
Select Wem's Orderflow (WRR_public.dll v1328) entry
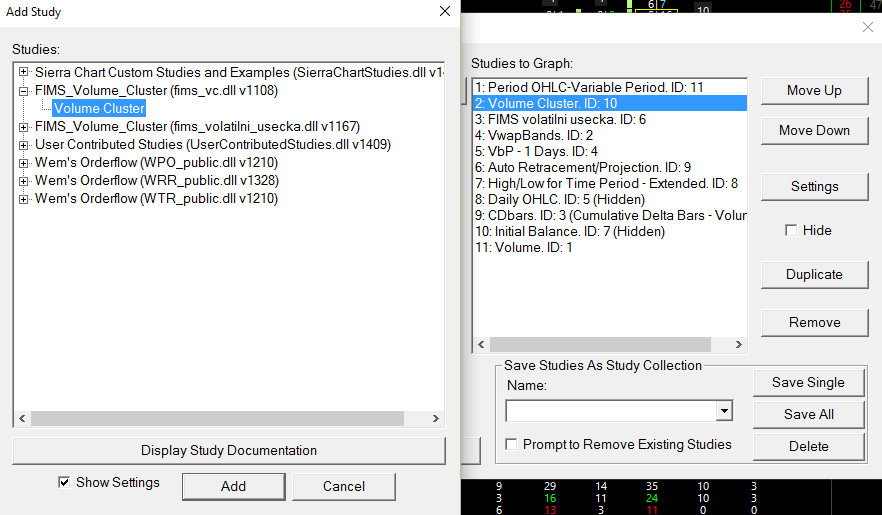click(x=157, y=180)
